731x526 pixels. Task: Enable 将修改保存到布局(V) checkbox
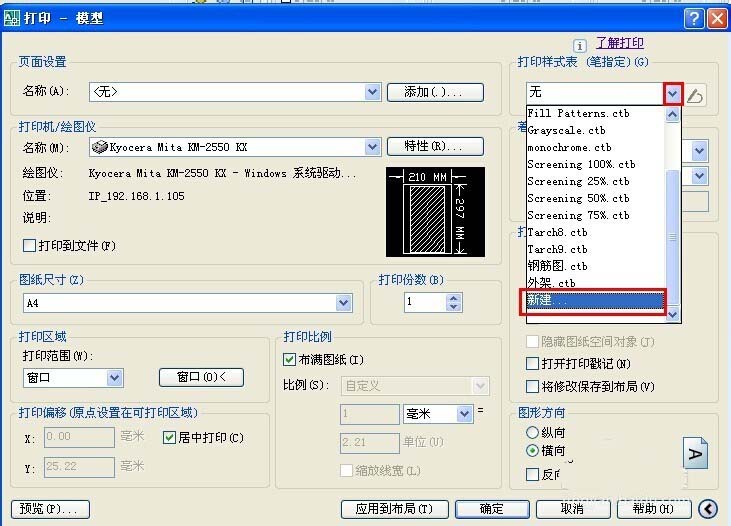532,386
